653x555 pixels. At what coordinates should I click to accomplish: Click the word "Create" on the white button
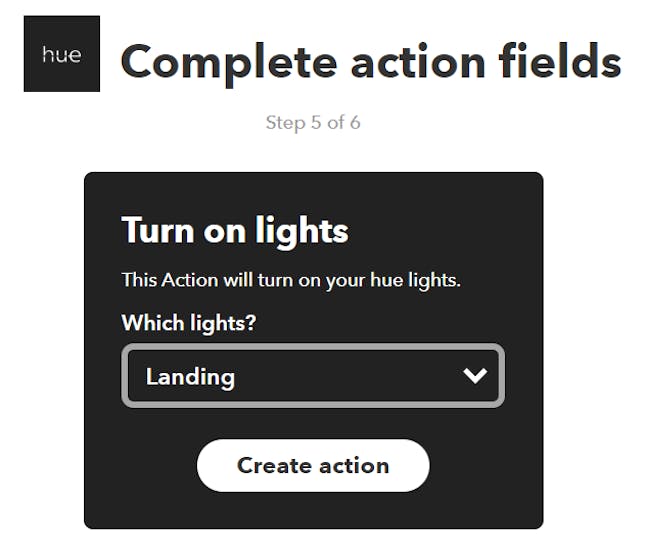pyautogui.click(x=270, y=465)
